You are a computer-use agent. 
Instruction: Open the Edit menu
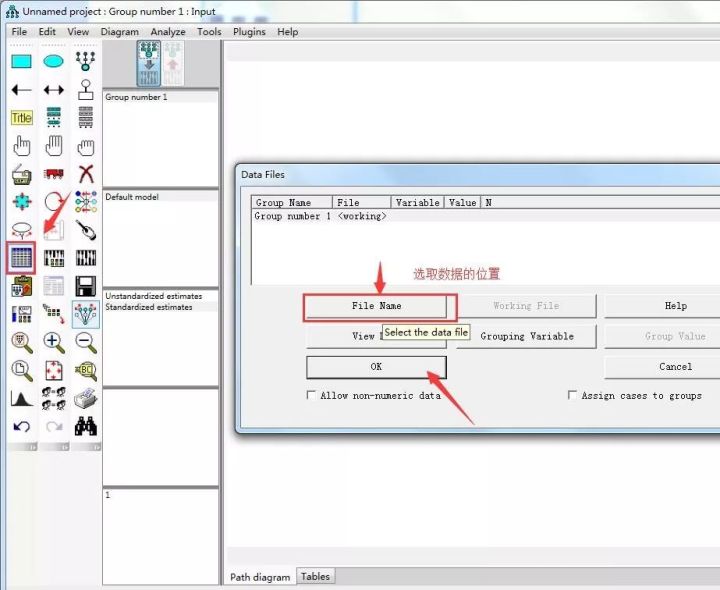pos(47,32)
